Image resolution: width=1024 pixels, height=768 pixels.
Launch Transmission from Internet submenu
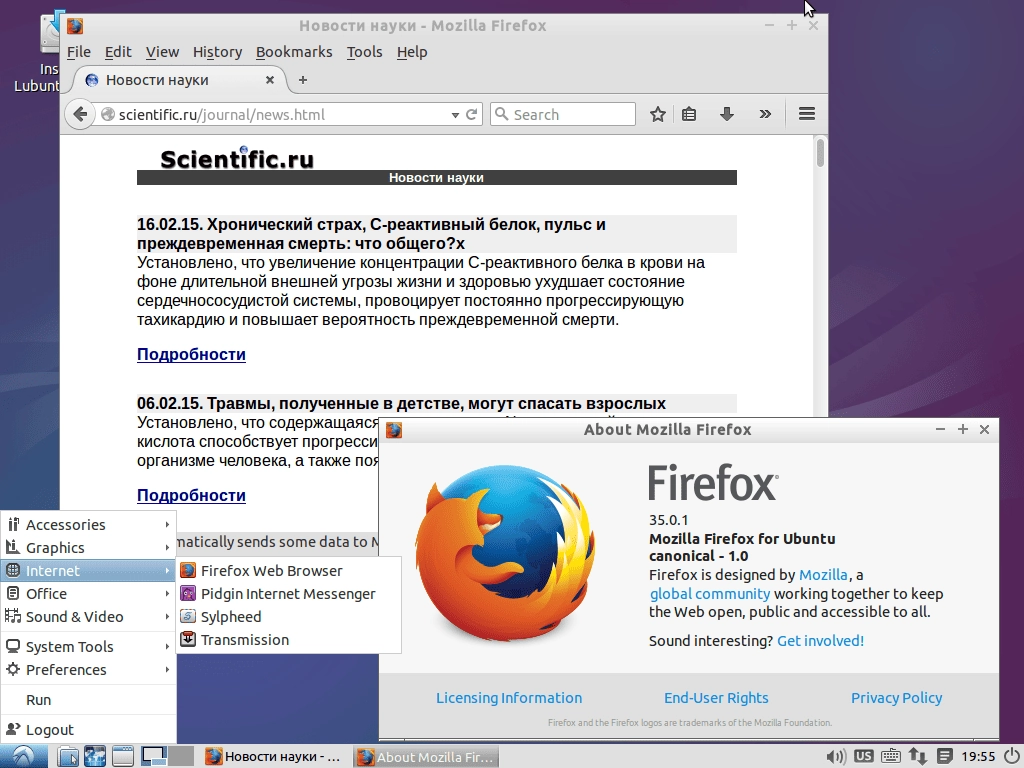[x=288, y=639]
